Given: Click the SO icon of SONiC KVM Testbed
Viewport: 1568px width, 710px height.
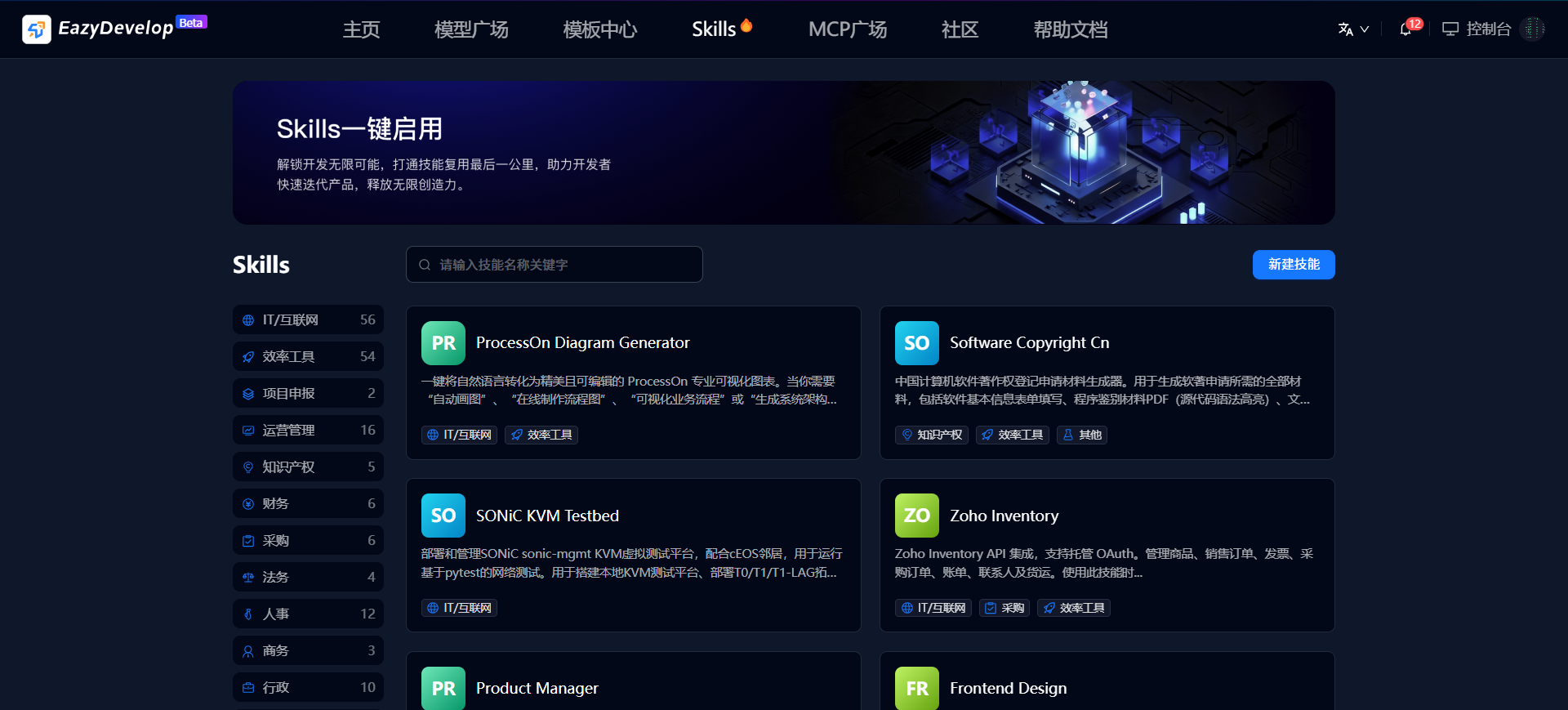Looking at the screenshot, I should coord(443,516).
